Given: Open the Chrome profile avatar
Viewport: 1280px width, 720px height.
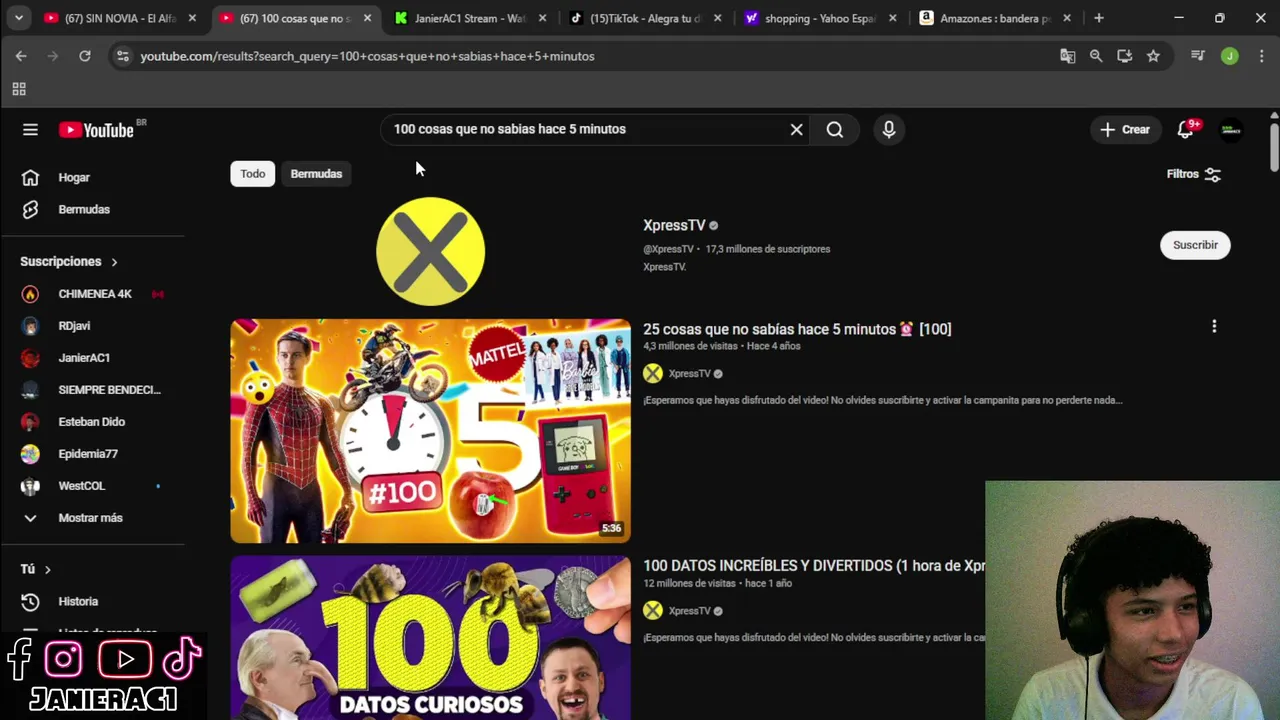Looking at the screenshot, I should 1230,56.
